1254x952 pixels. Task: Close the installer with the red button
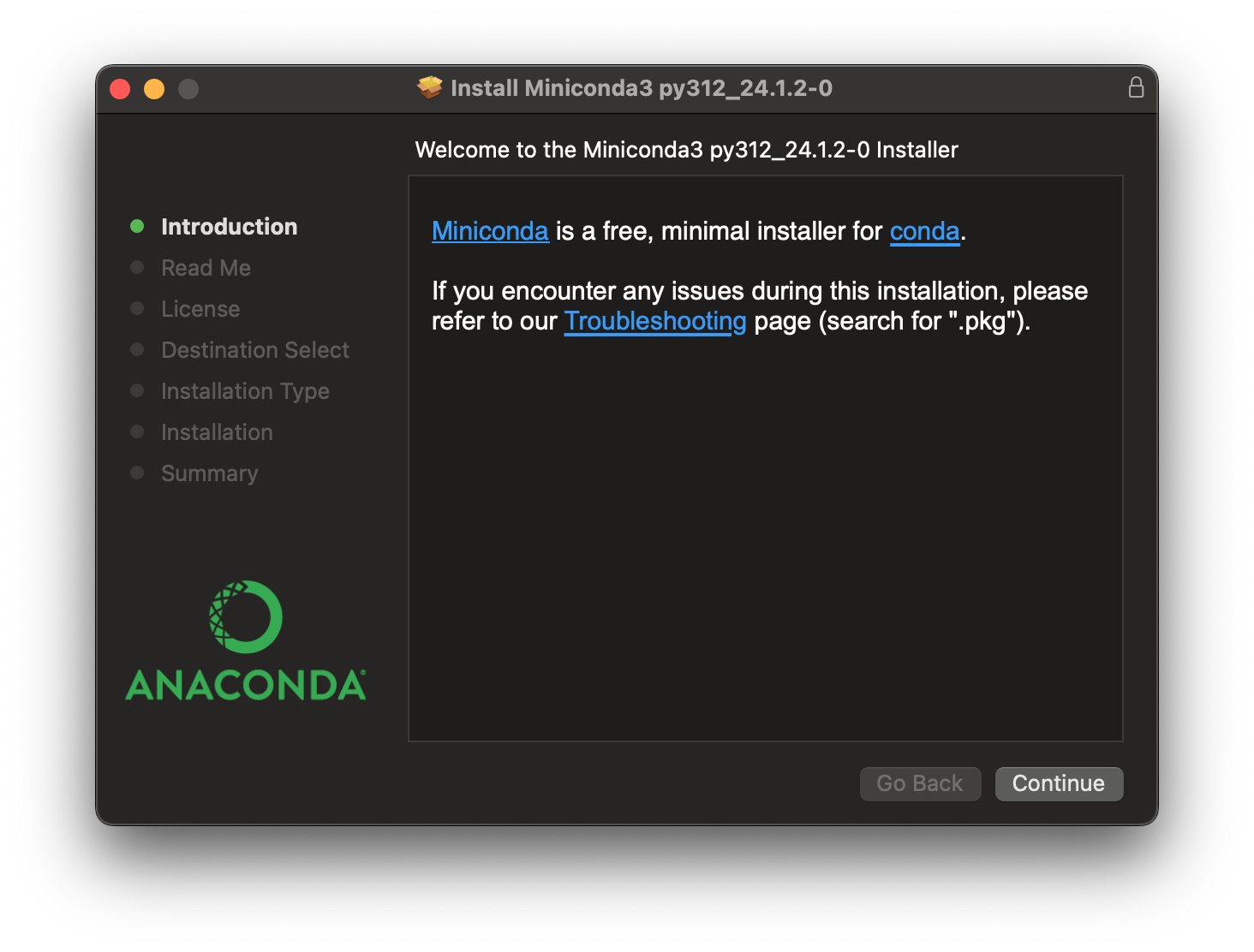(120, 89)
